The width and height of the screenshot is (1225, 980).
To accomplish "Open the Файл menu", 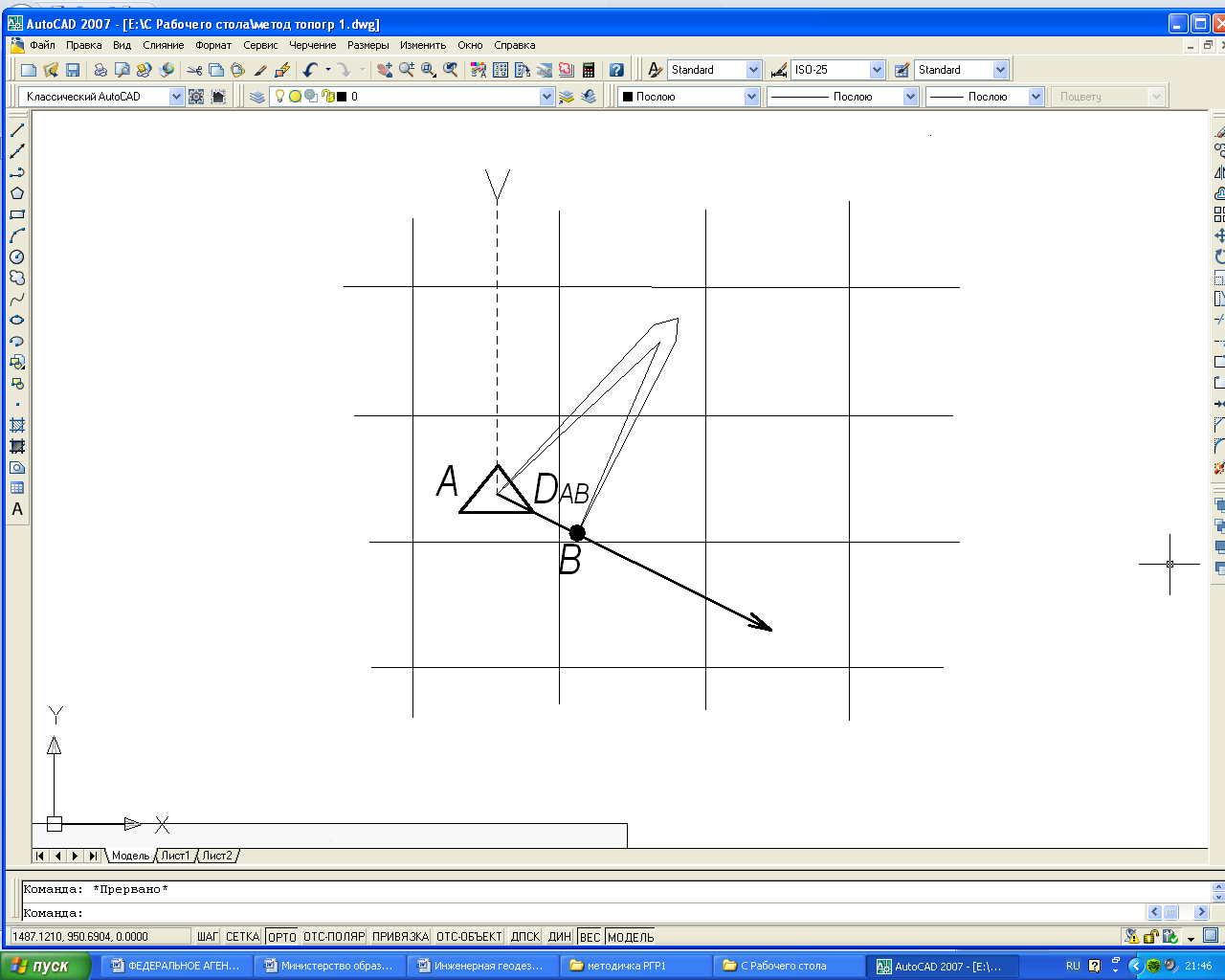I will click(42, 45).
